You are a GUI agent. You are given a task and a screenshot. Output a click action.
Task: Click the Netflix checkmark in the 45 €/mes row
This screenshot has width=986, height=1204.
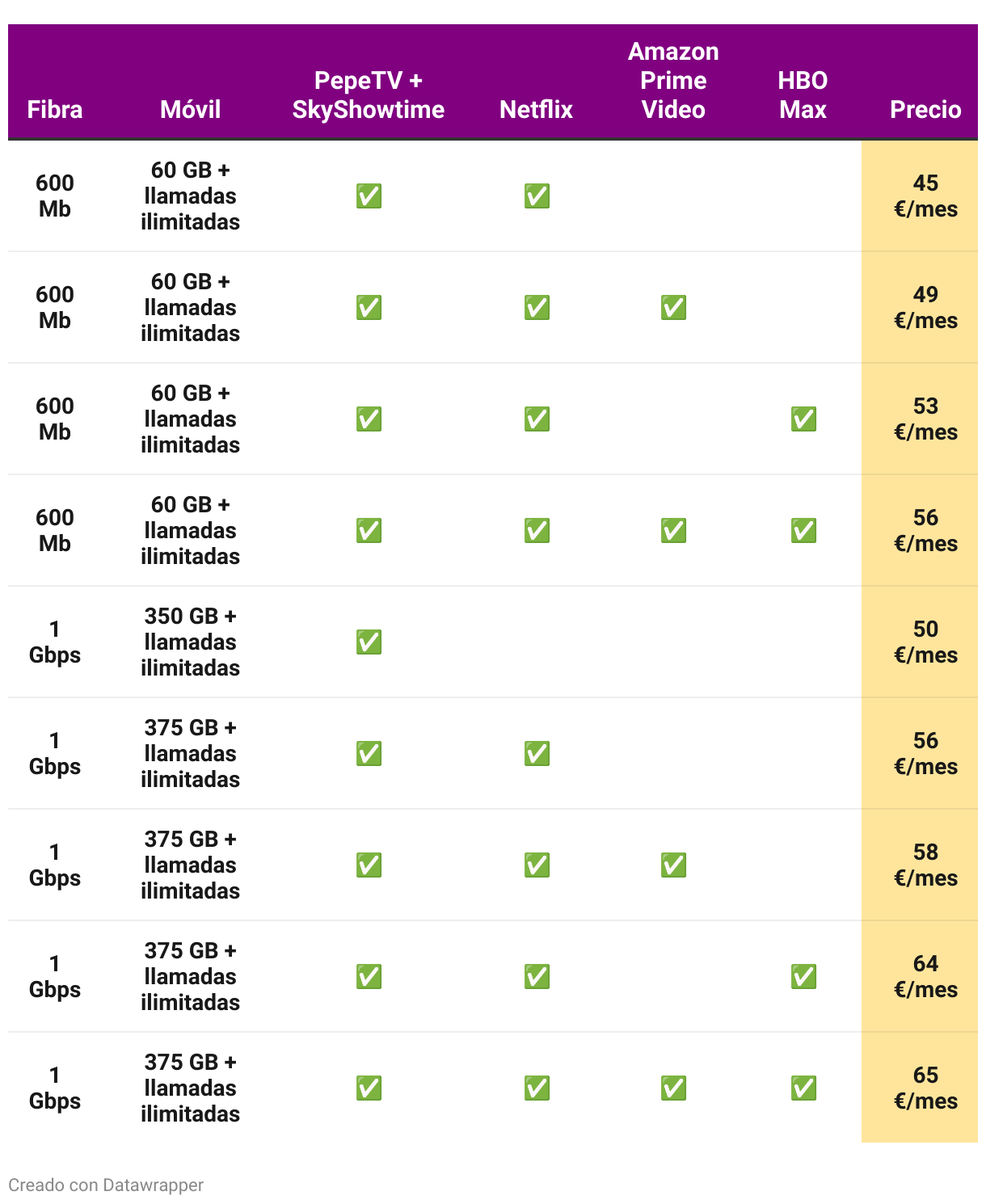(x=537, y=196)
